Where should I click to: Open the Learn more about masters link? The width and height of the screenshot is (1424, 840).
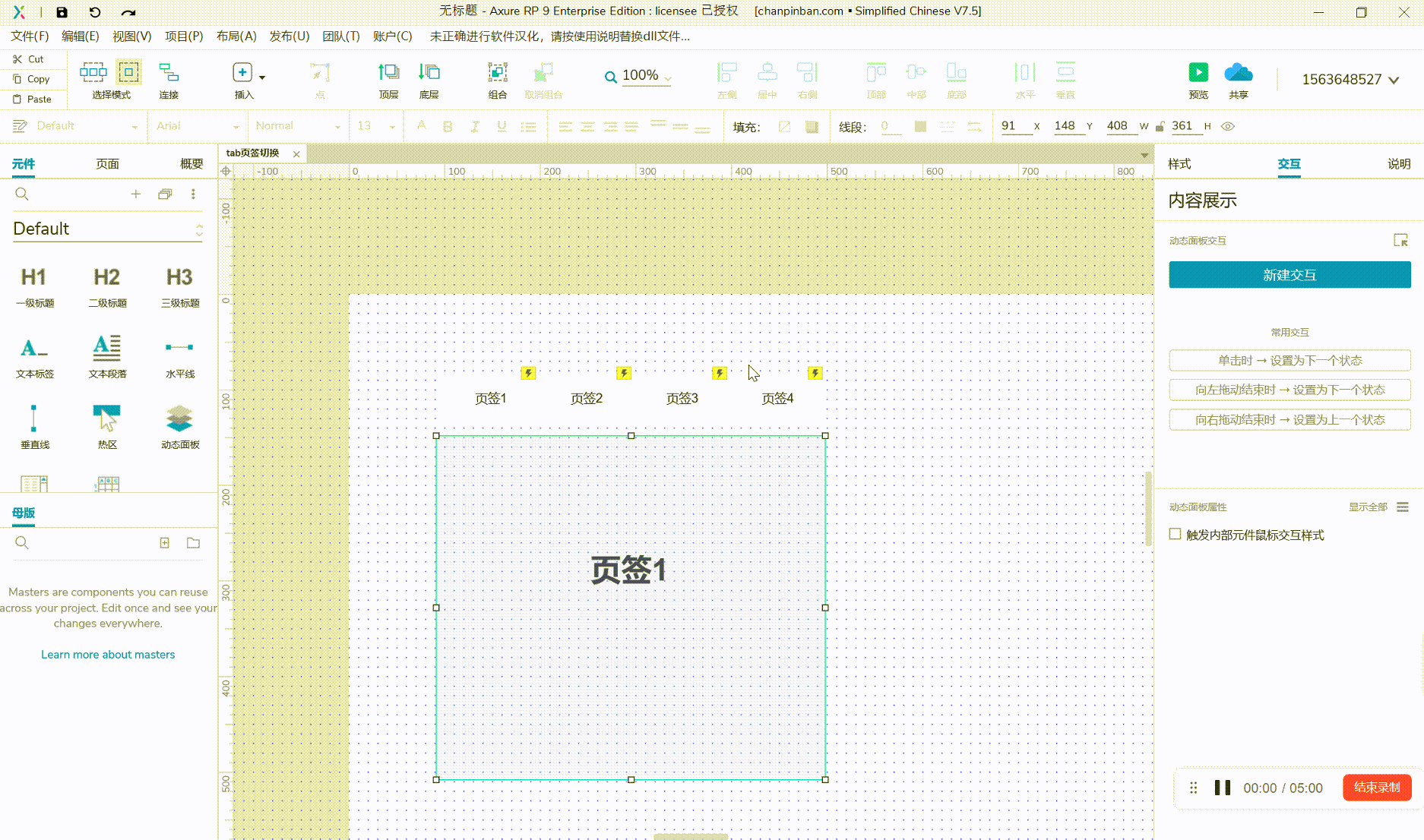(x=108, y=655)
